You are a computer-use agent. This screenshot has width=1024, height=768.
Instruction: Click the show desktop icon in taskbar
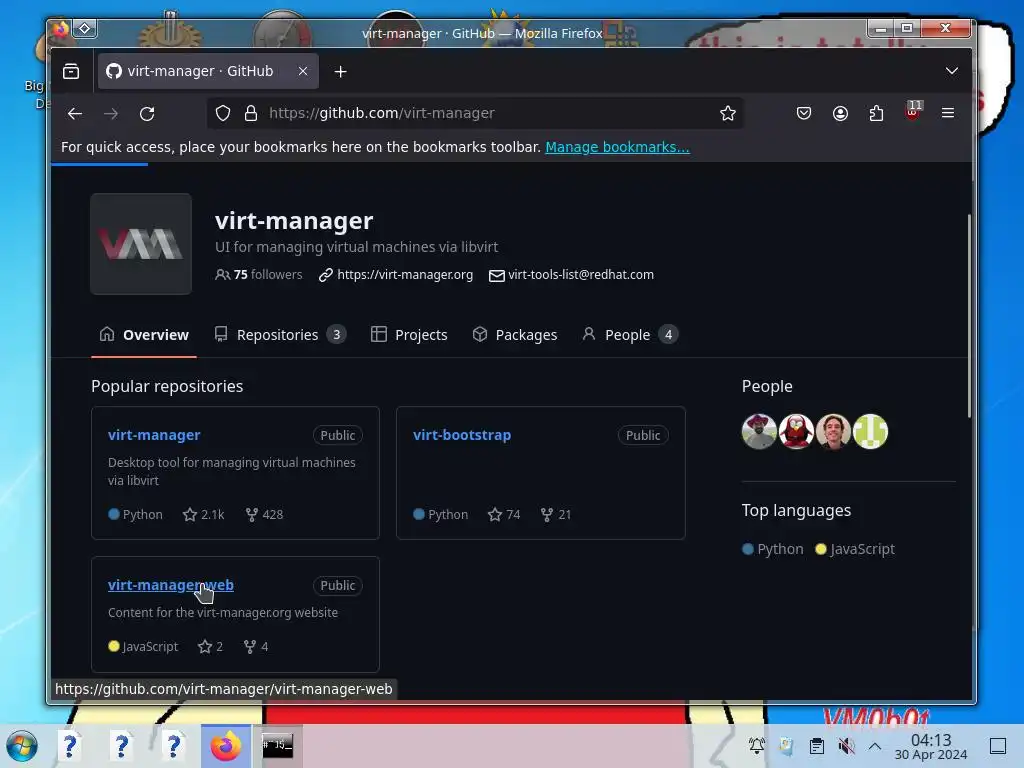pyautogui.click(x=998, y=746)
